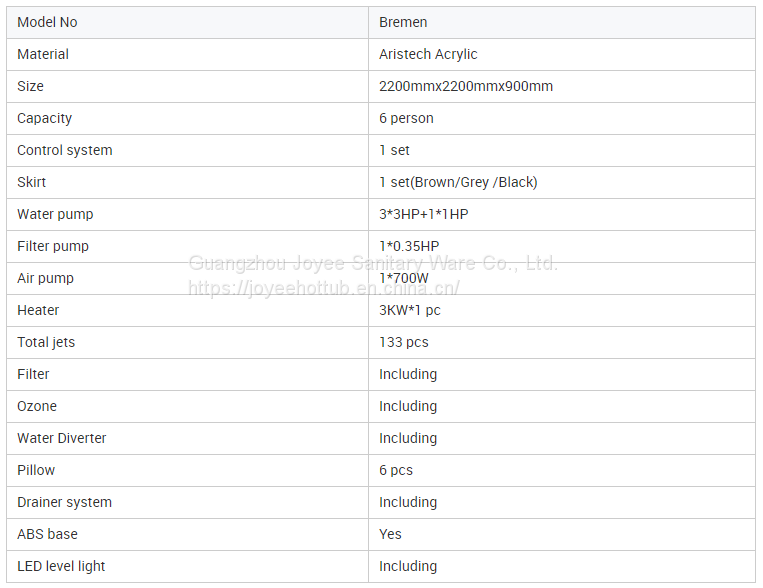The image size is (763, 588).
Task: Click the 'LED level light' row label
Action: click(x=61, y=566)
